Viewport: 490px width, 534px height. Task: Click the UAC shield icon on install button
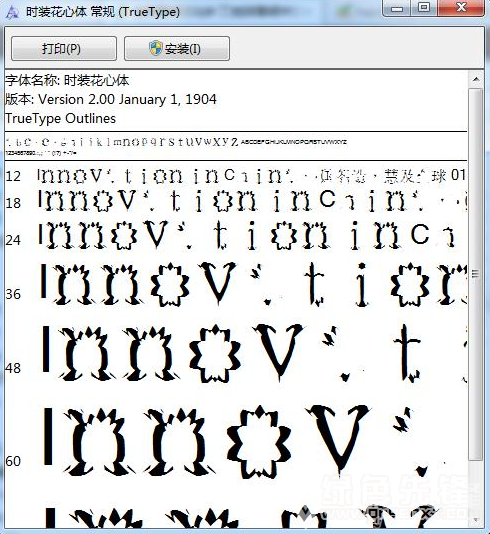click(x=156, y=48)
